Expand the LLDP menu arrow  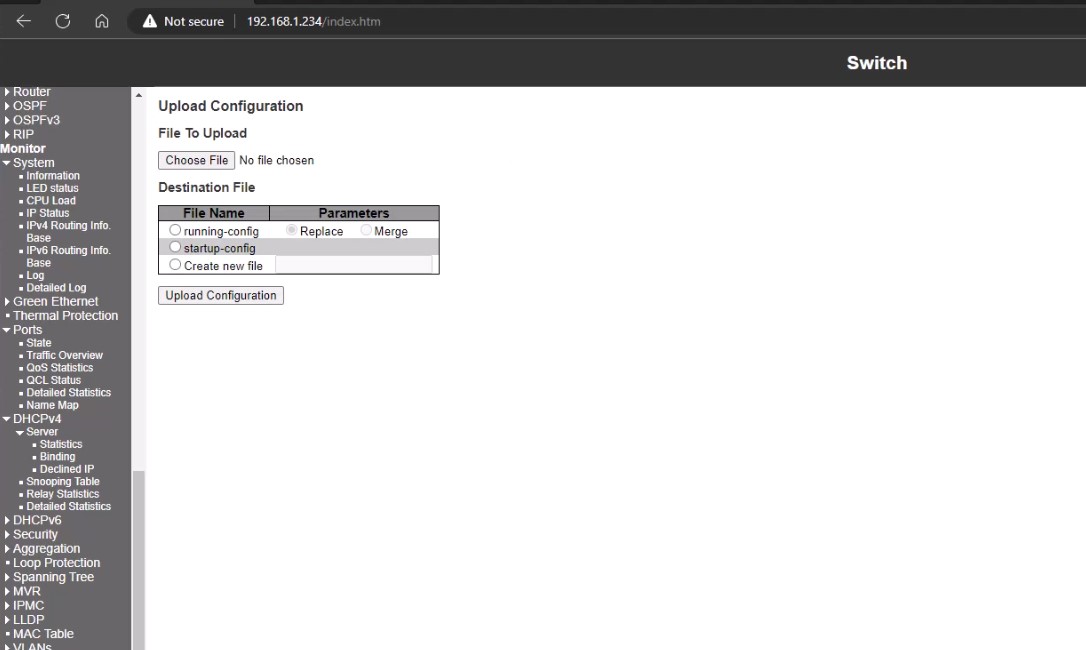tap(7, 620)
